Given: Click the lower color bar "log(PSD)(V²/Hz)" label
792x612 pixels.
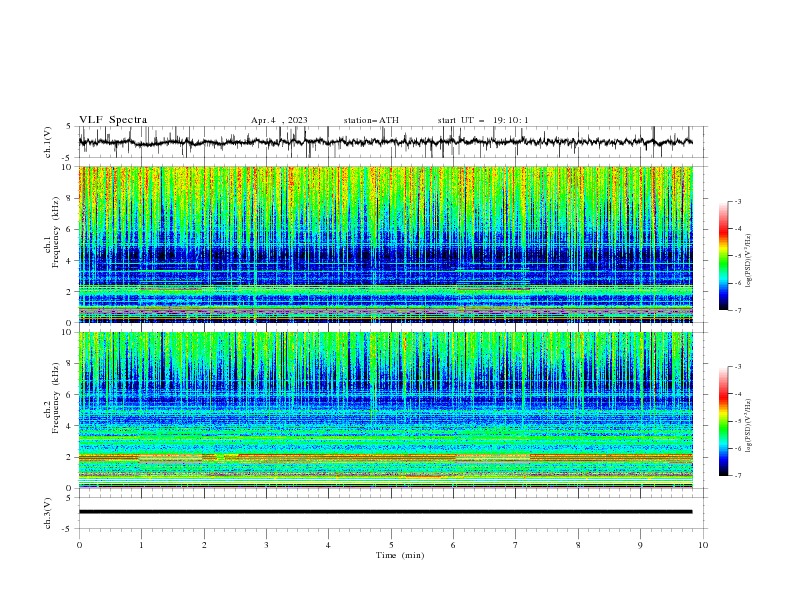Looking at the screenshot, I should 749,426.
